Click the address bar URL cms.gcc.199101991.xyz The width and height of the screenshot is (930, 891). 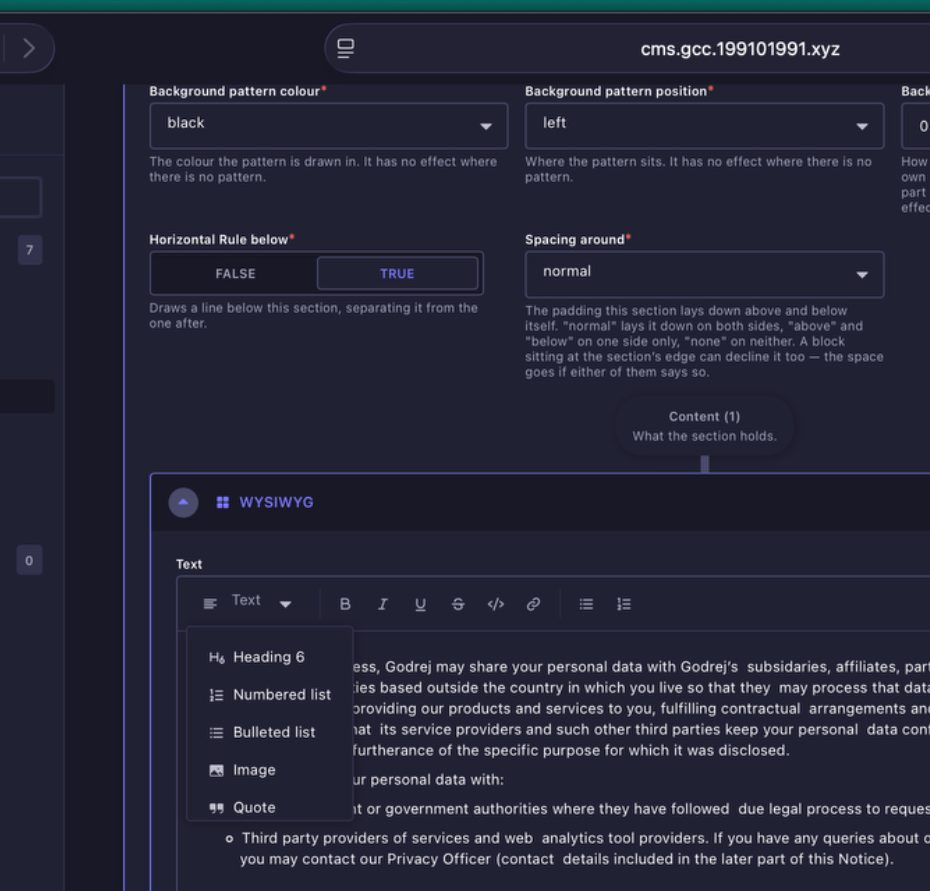[740, 49]
